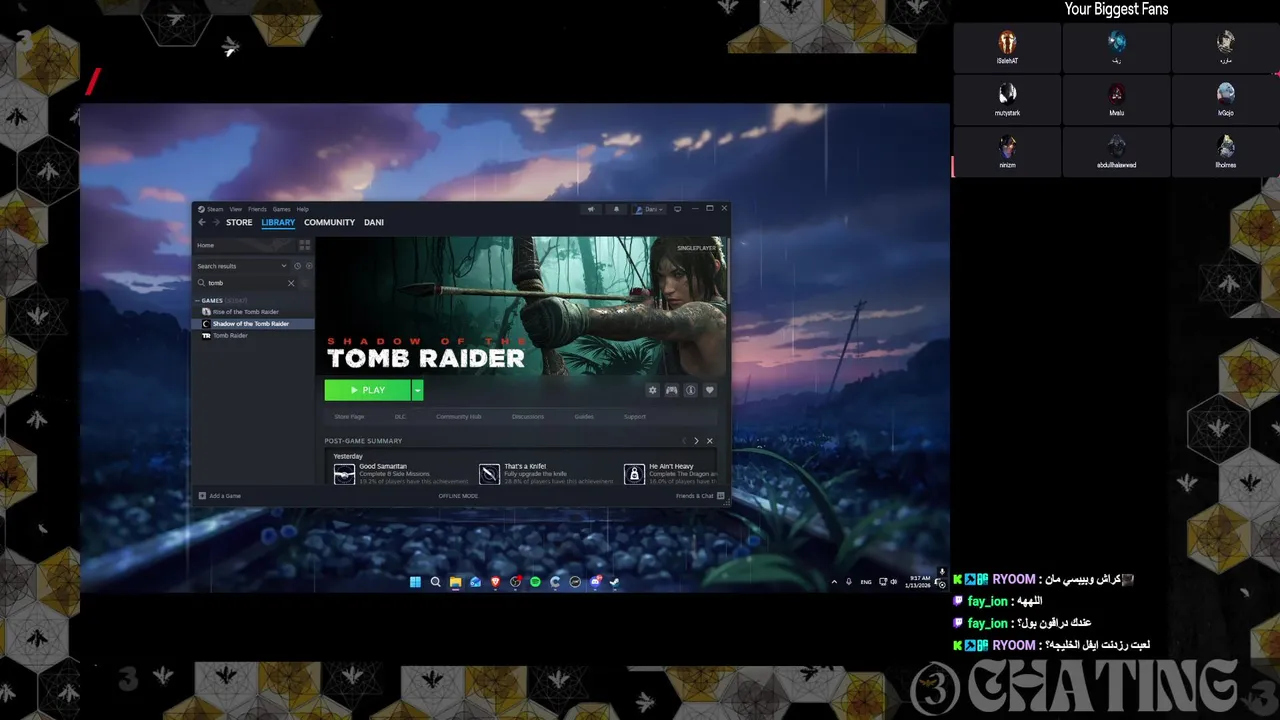Image resolution: width=1280 pixels, height=720 pixels.
Task: Click the announcements megaphone icon
Action: [x=592, y=209]
